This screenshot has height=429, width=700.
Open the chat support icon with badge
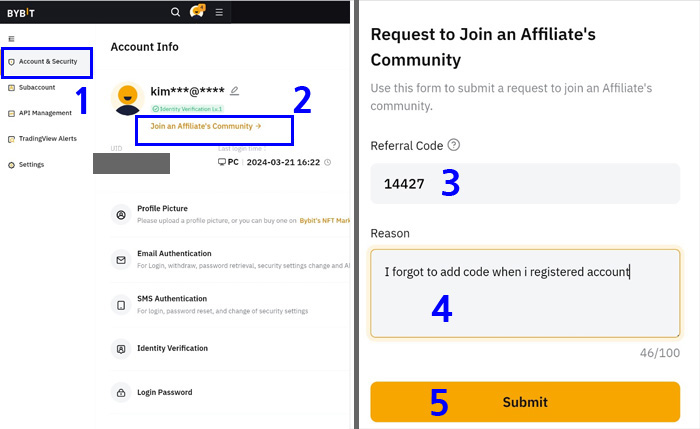(197, 11)
